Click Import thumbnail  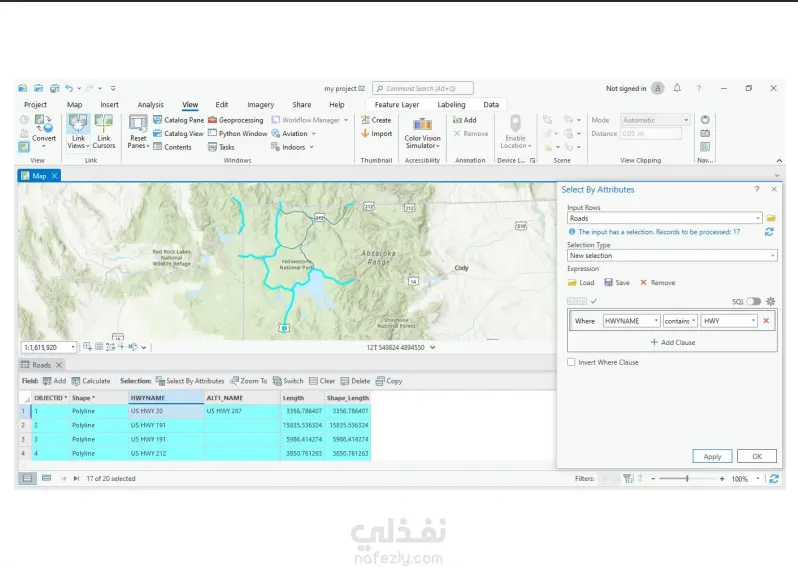pyautogui.click(x=376, y=133)
